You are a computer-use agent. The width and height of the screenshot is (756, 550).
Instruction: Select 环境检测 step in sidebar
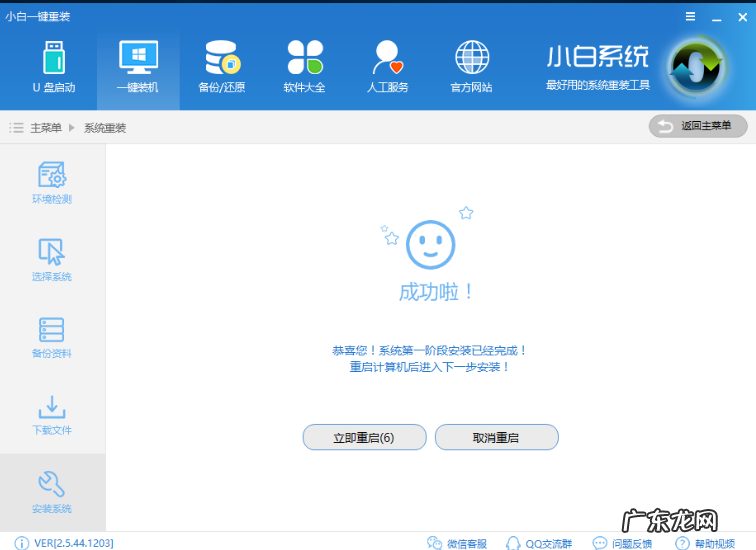52,183
